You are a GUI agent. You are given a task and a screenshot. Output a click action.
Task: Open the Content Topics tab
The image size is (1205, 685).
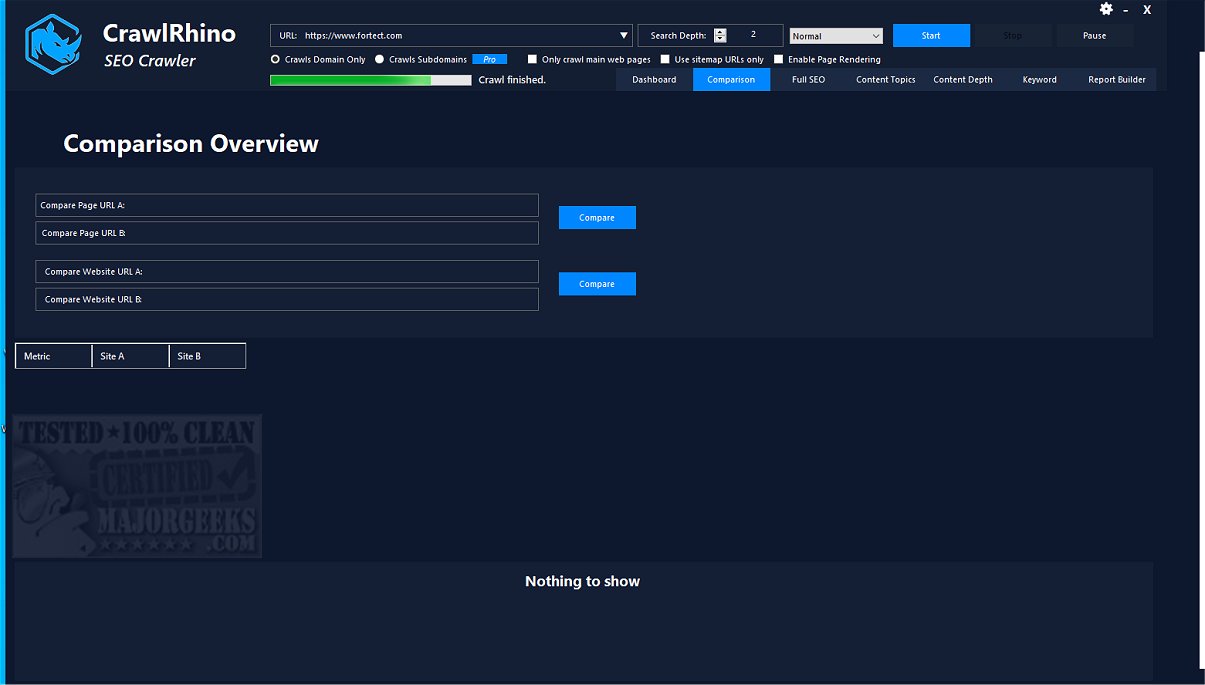click(886, 80)
